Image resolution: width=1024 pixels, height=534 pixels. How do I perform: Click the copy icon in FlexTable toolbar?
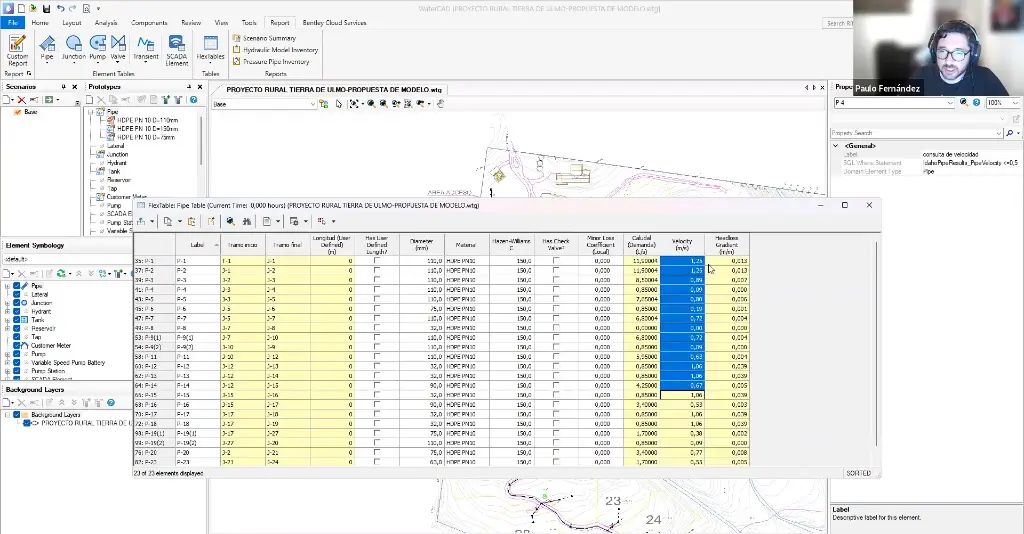(x=168, y=221)
